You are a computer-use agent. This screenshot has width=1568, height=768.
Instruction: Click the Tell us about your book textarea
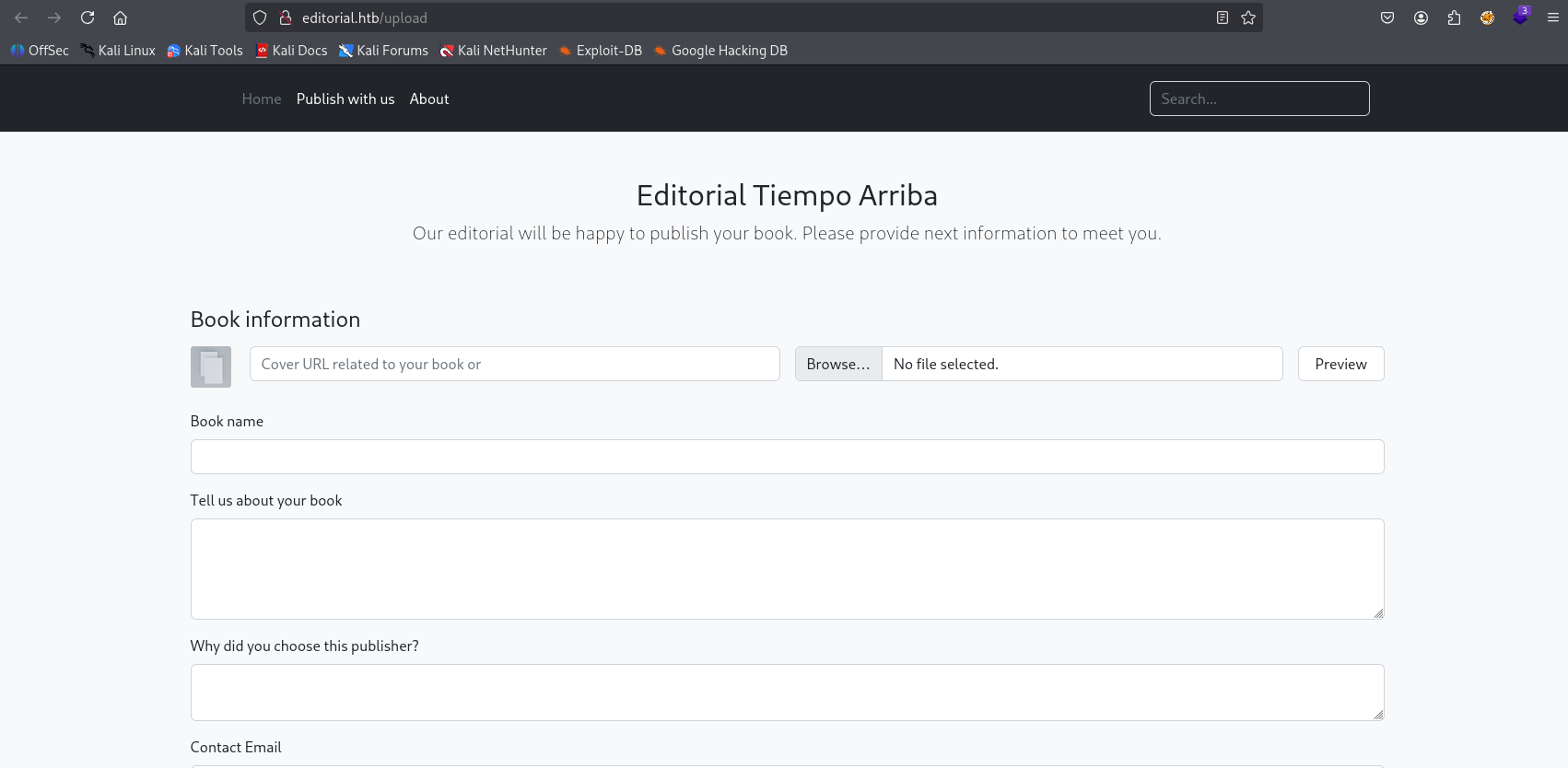788,569
